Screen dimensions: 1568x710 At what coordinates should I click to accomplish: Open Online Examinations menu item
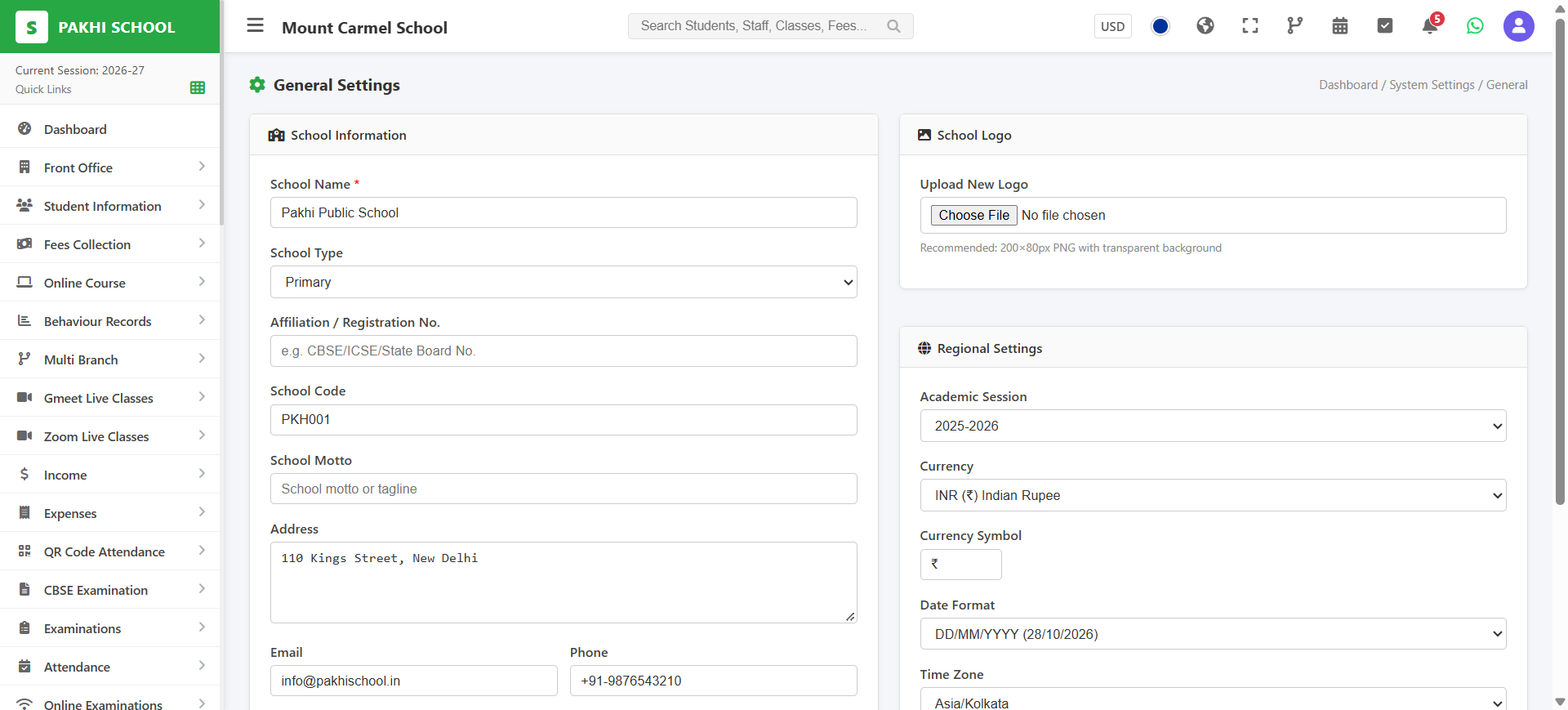(110, 700)
